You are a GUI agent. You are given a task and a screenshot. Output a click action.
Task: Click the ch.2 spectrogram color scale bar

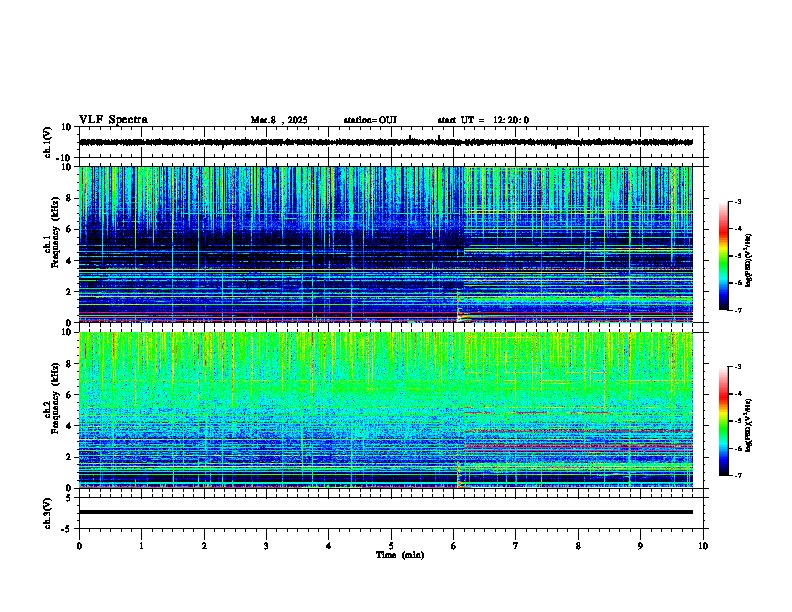723,421
